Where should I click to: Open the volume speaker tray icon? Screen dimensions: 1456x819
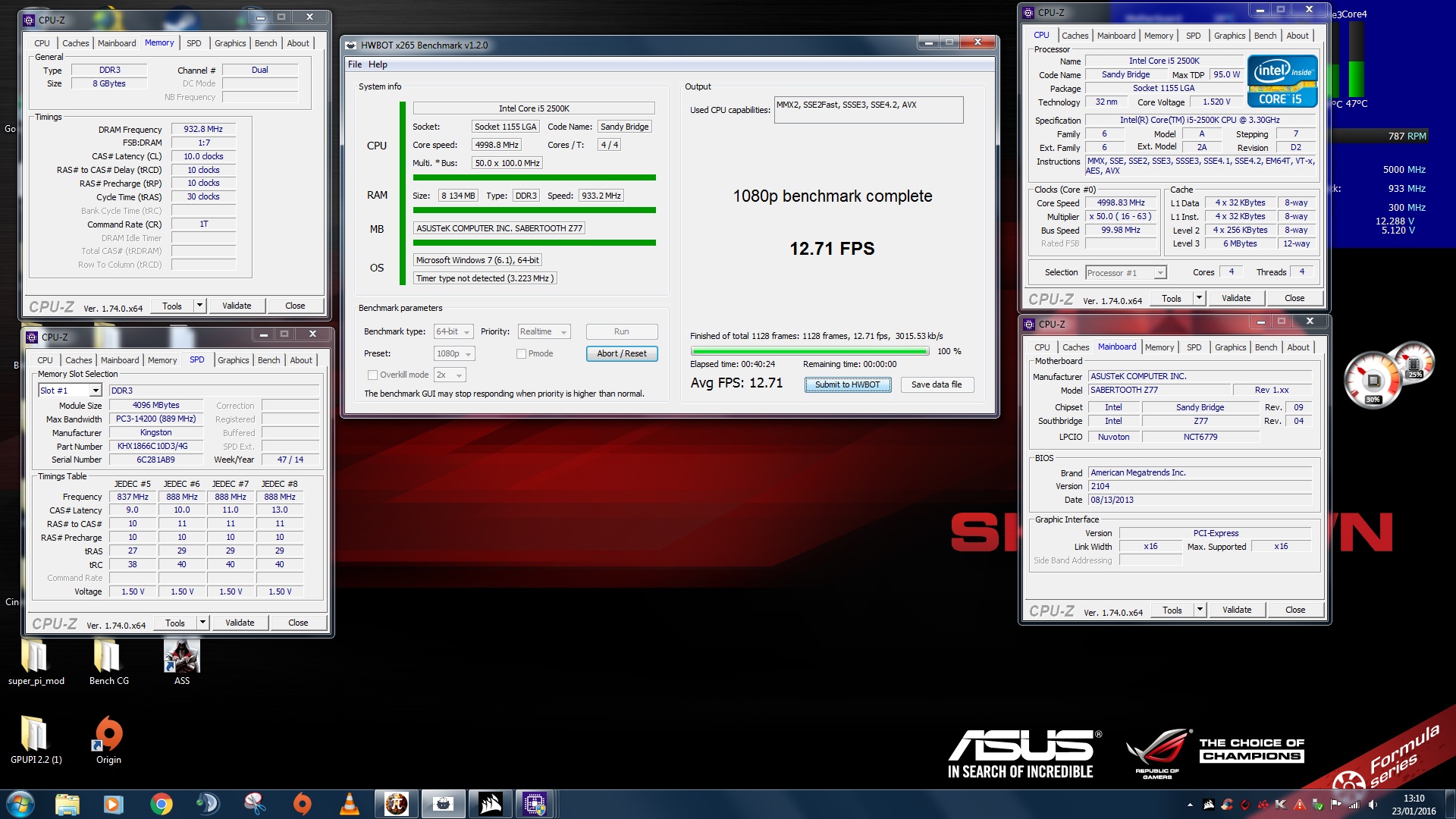tap(1373, 805)
